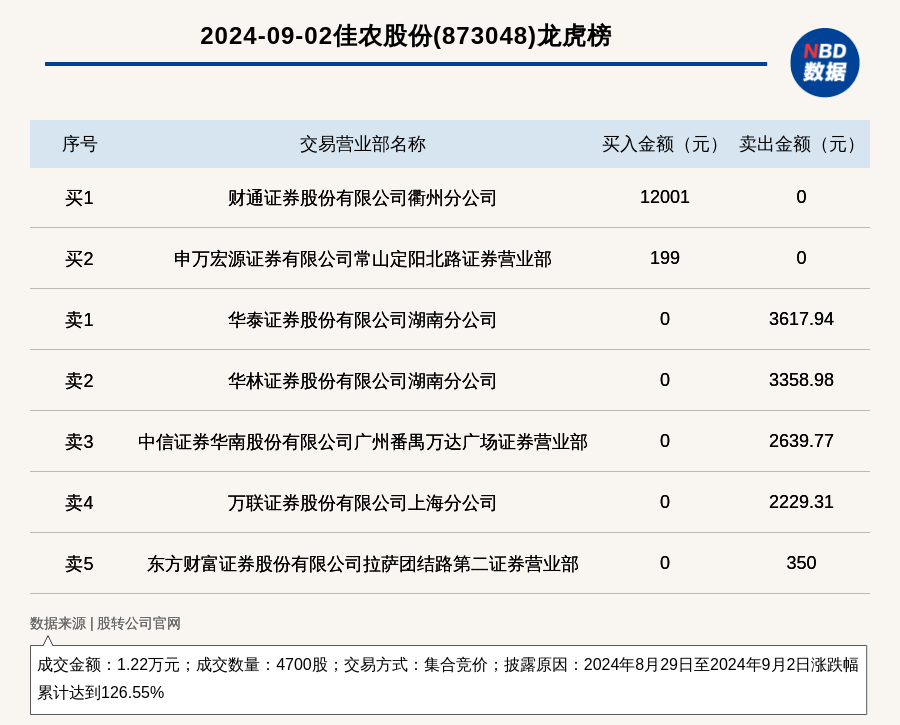Click the 卖3 row buy amount 0
This screenshot has height=725, width=900.
point(665,441)
